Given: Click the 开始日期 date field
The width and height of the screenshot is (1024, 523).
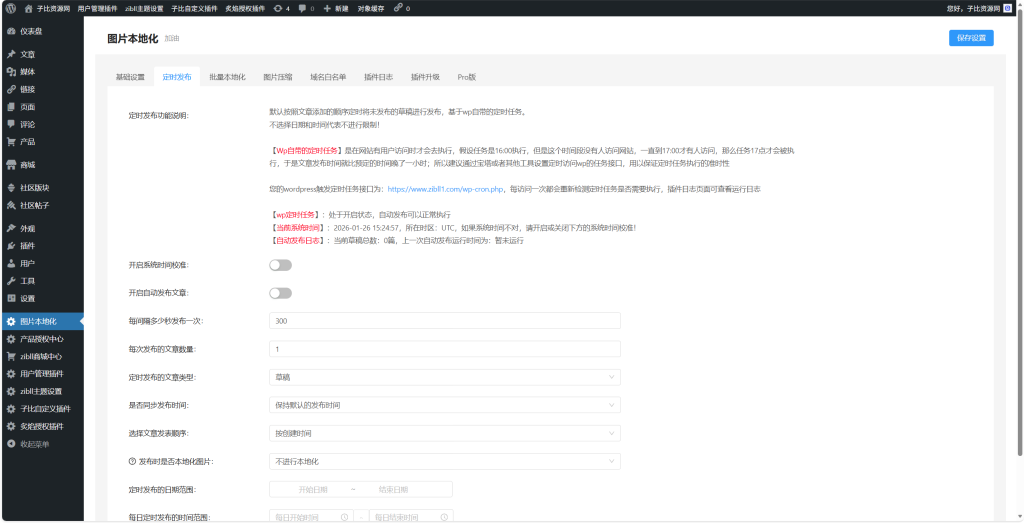Looking at the screenshot, I should [312, 490].
